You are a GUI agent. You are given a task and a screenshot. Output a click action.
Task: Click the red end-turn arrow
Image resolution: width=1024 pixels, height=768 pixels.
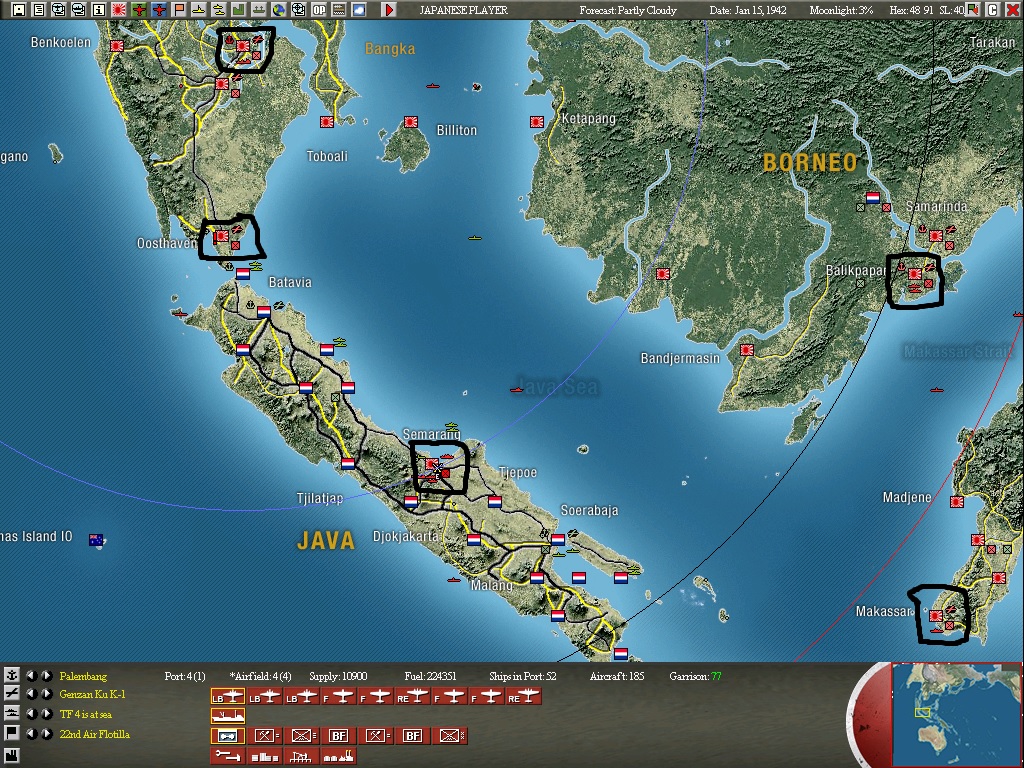[x=389, y=10]
